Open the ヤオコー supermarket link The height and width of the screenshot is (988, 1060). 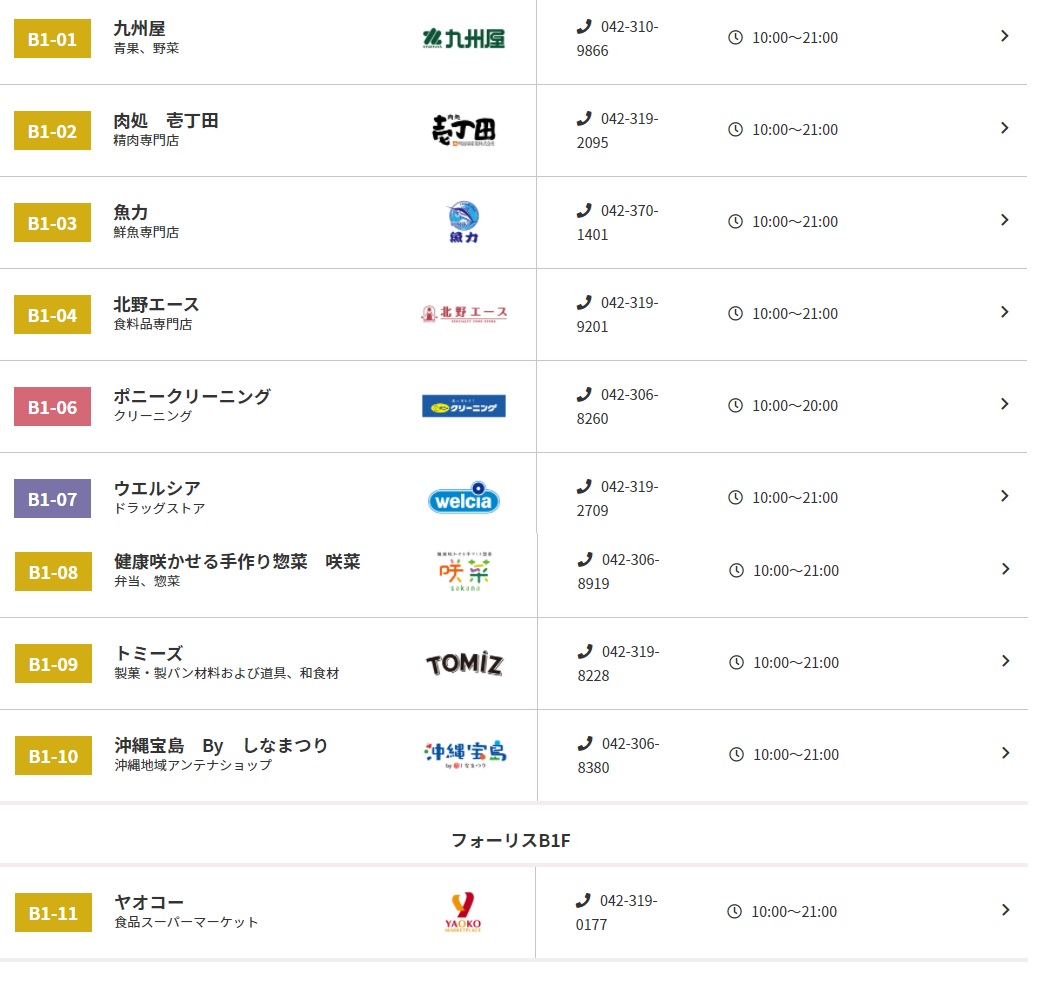(149, 902)
